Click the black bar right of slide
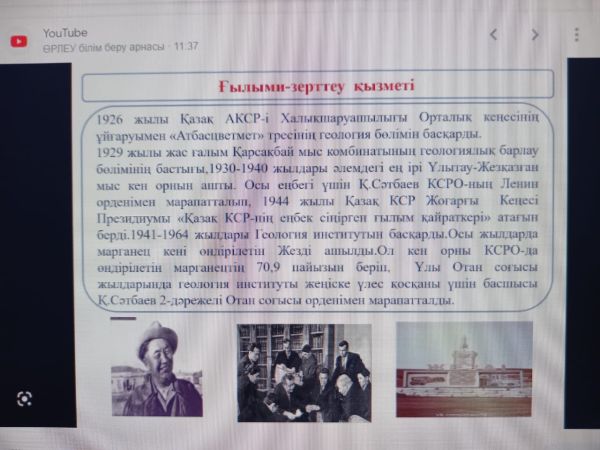 (x=583, y=250)
